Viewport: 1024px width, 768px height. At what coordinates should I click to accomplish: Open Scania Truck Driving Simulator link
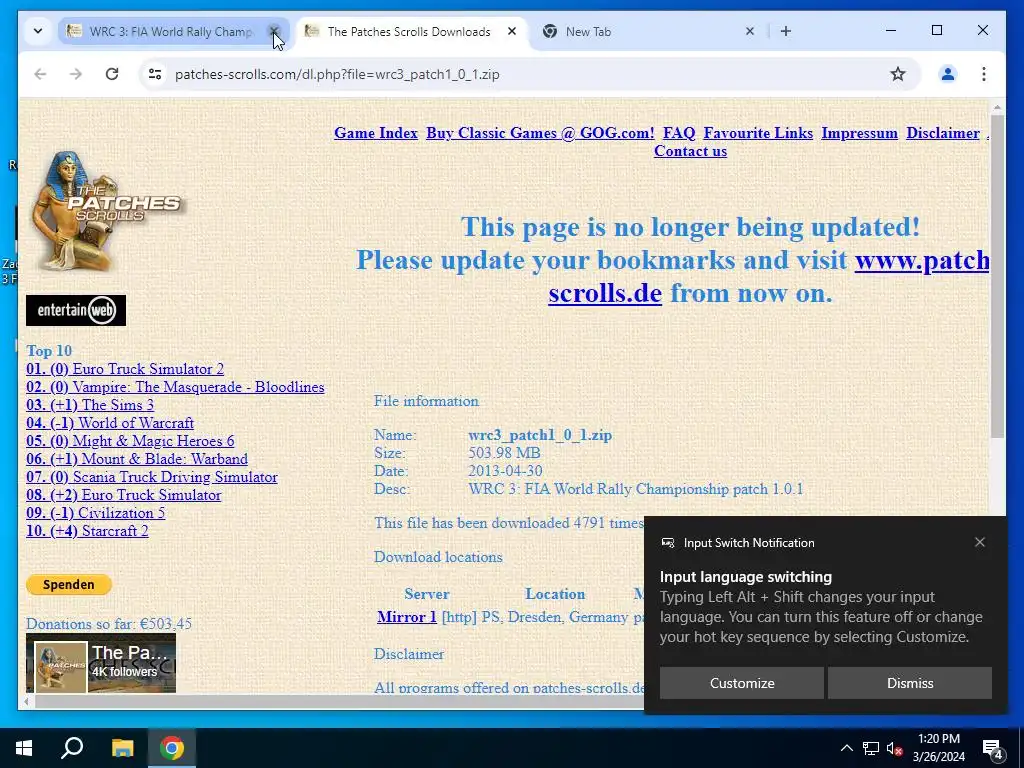[x=152, y=477]
